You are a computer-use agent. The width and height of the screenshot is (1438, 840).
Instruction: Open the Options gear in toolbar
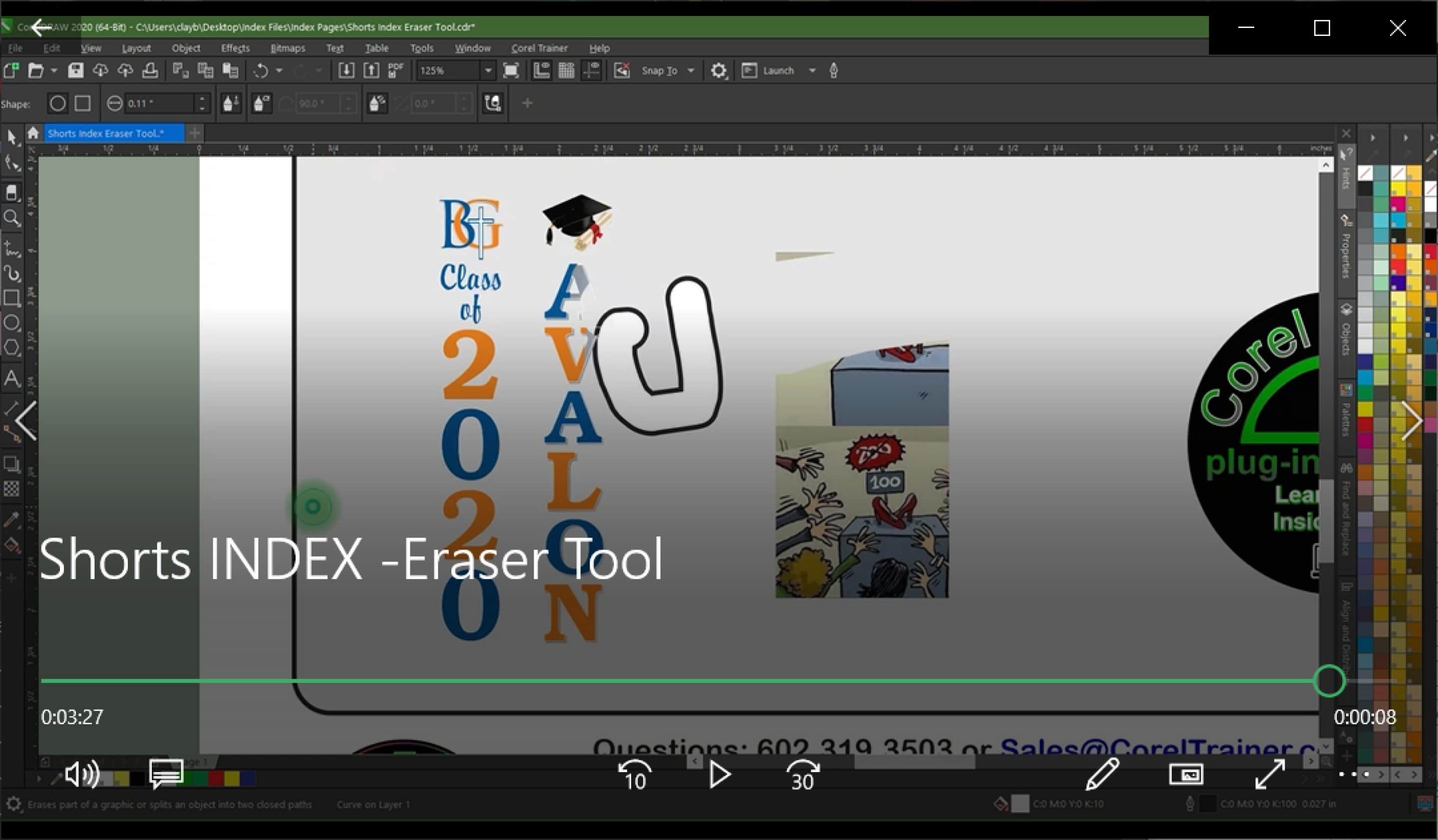pos(719,71)
